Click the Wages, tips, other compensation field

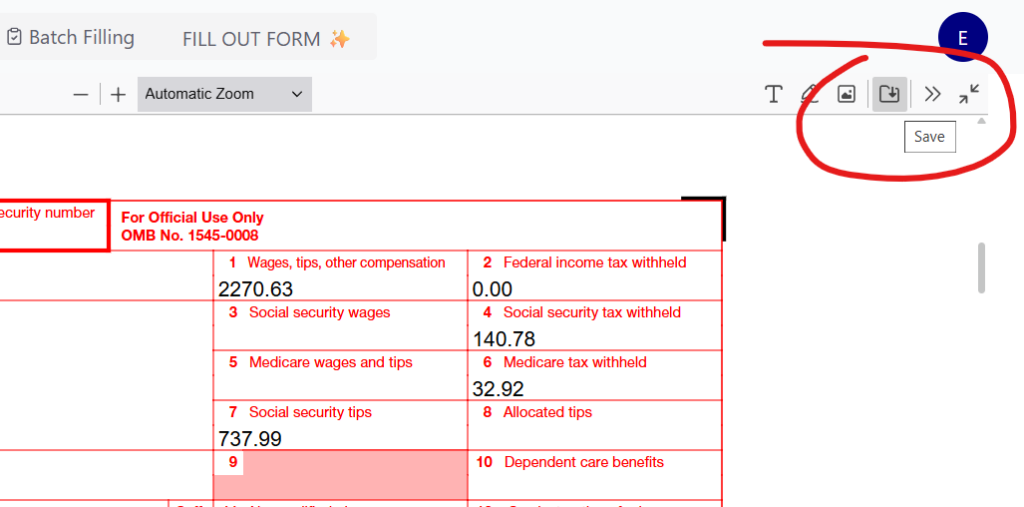pyautogui.click(x=340, y=288)
